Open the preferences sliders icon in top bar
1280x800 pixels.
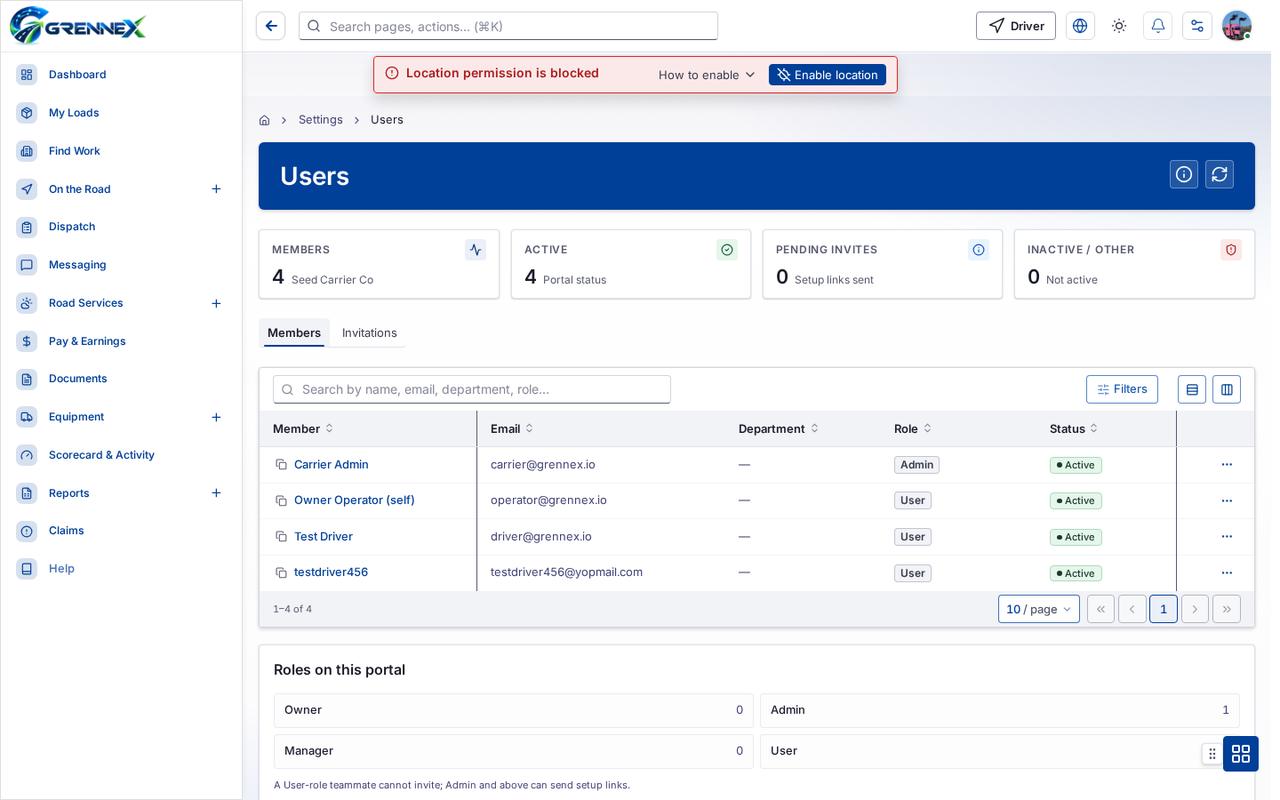(x=1197, y=26)
